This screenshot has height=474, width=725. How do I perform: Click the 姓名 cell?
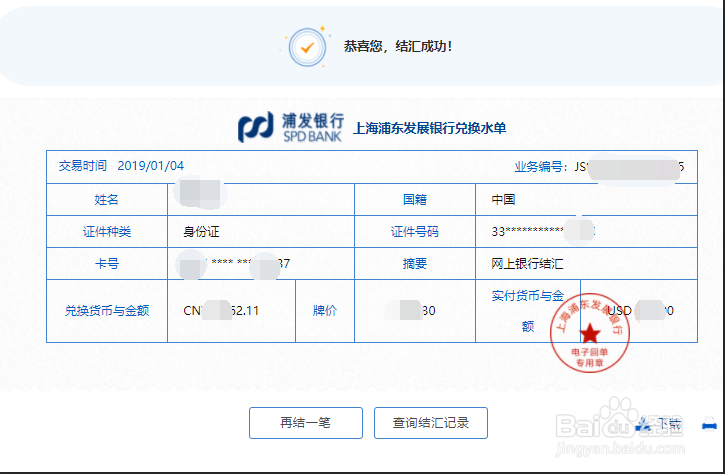pos(107,199)
